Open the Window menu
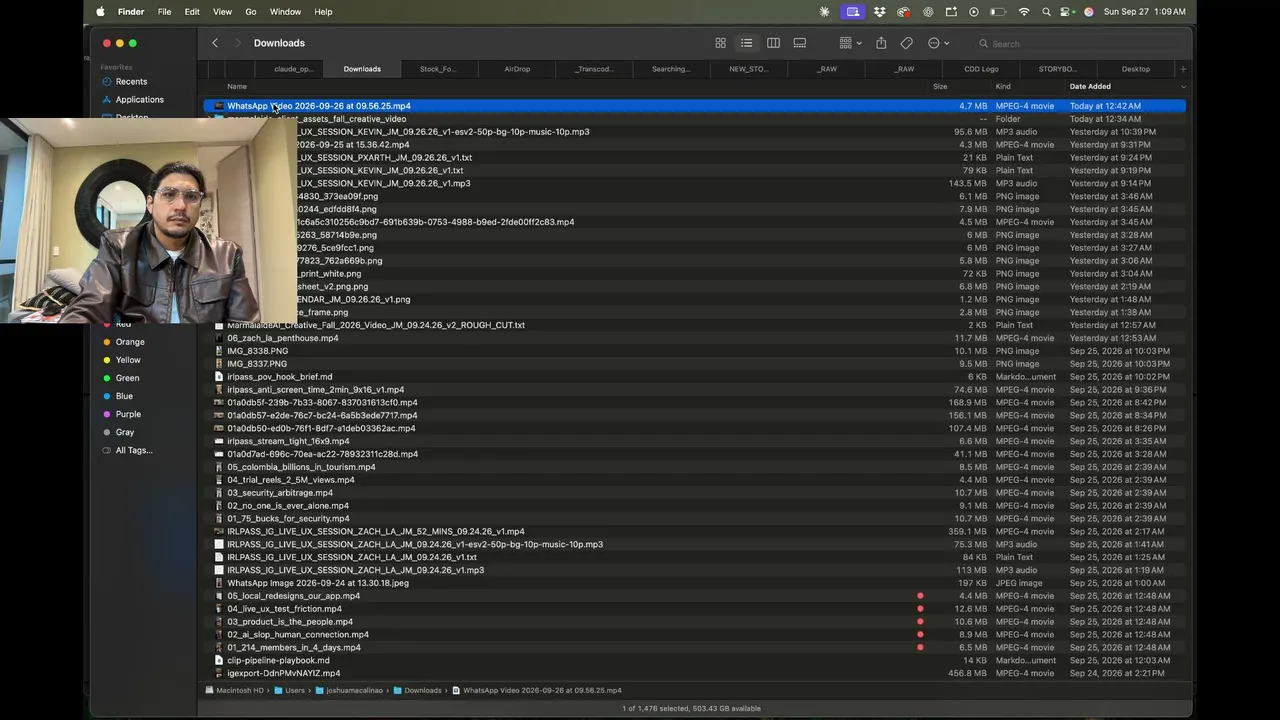Image resolution: width=1280 pixels, height=720 pixels. point(285,12)
